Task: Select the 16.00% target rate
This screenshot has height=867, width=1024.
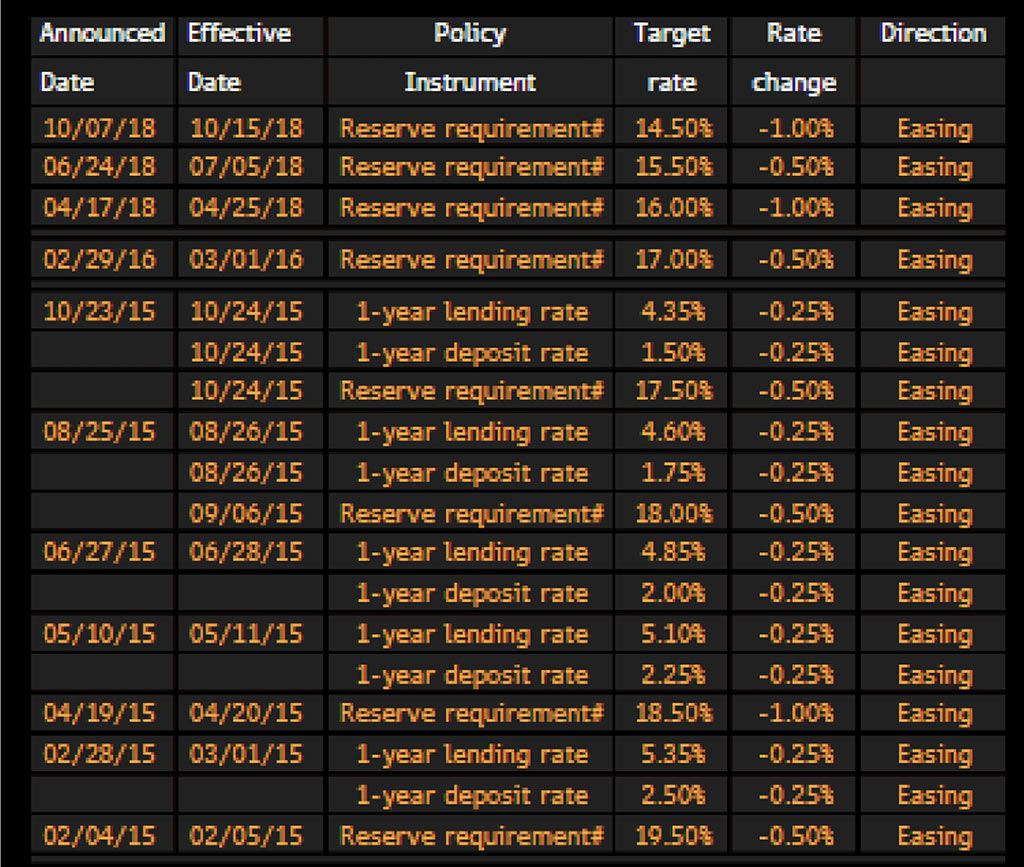Action: click(x=673, y=208)
